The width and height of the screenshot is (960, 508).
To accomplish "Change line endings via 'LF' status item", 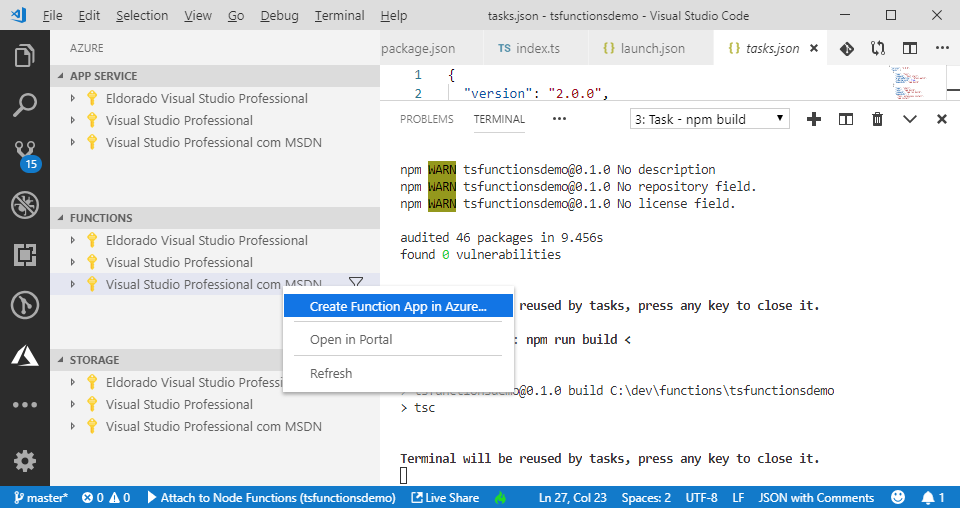I will [x=738, y=498].
